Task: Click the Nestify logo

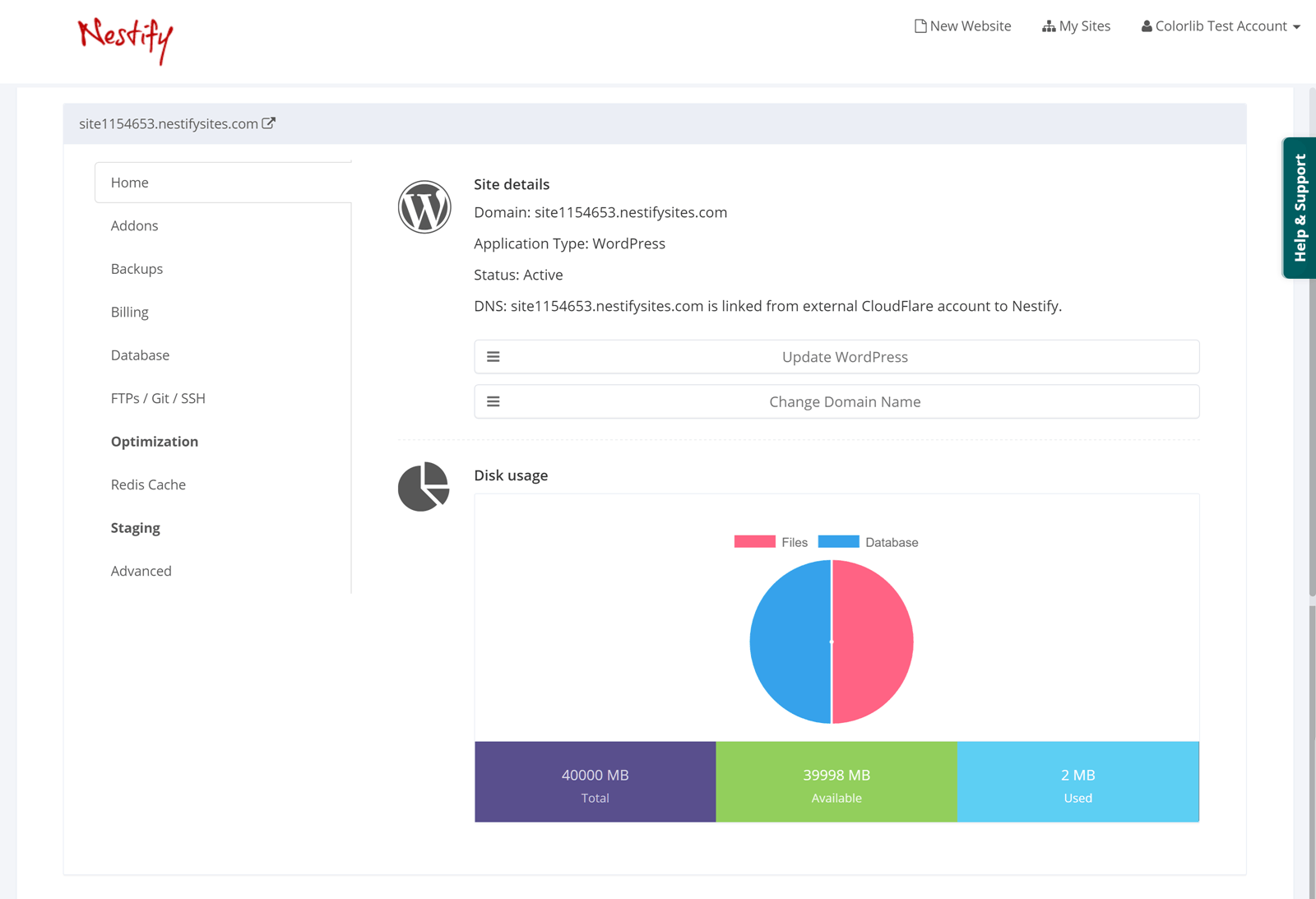Action: (x=124, y=38)
